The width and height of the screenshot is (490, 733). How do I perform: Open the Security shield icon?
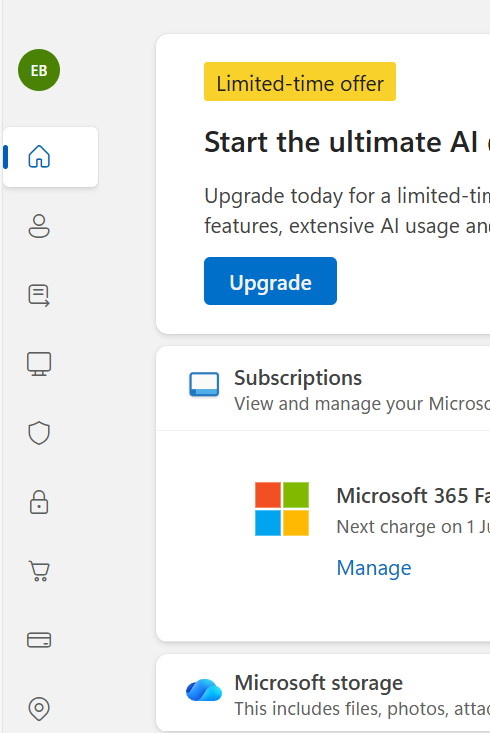39,433
